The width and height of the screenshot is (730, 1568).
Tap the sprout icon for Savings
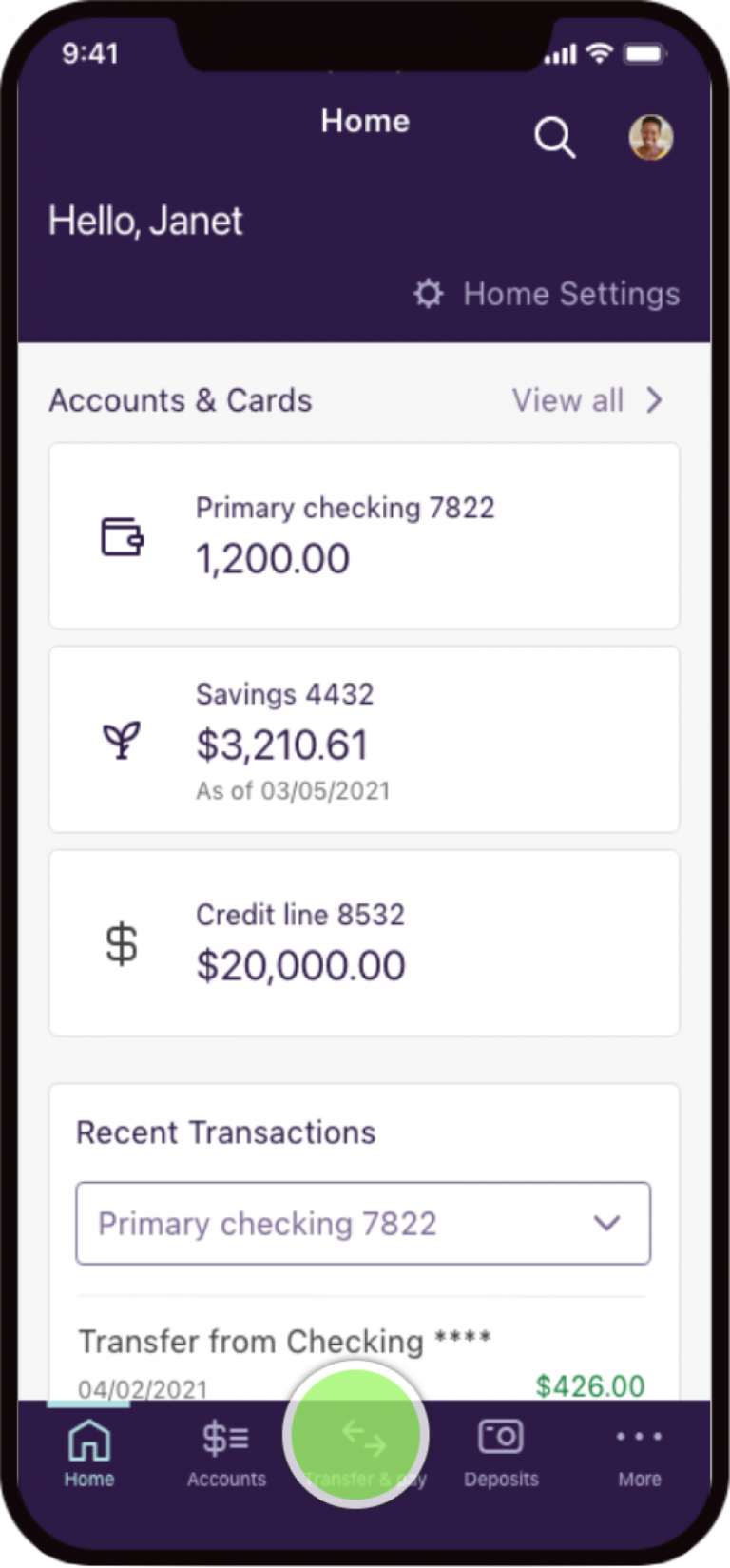click(122, 740)
